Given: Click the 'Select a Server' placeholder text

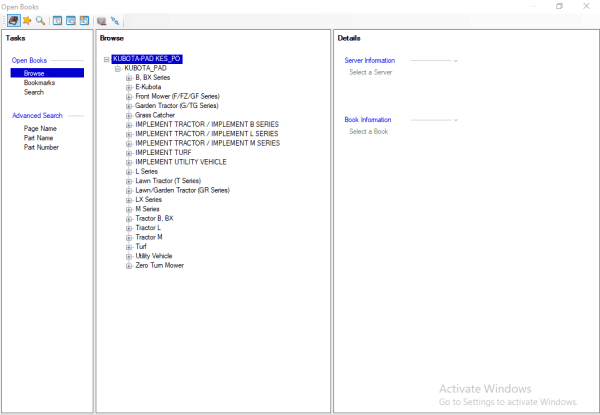Looking at the screenshot, I should (x=370, y=72).
